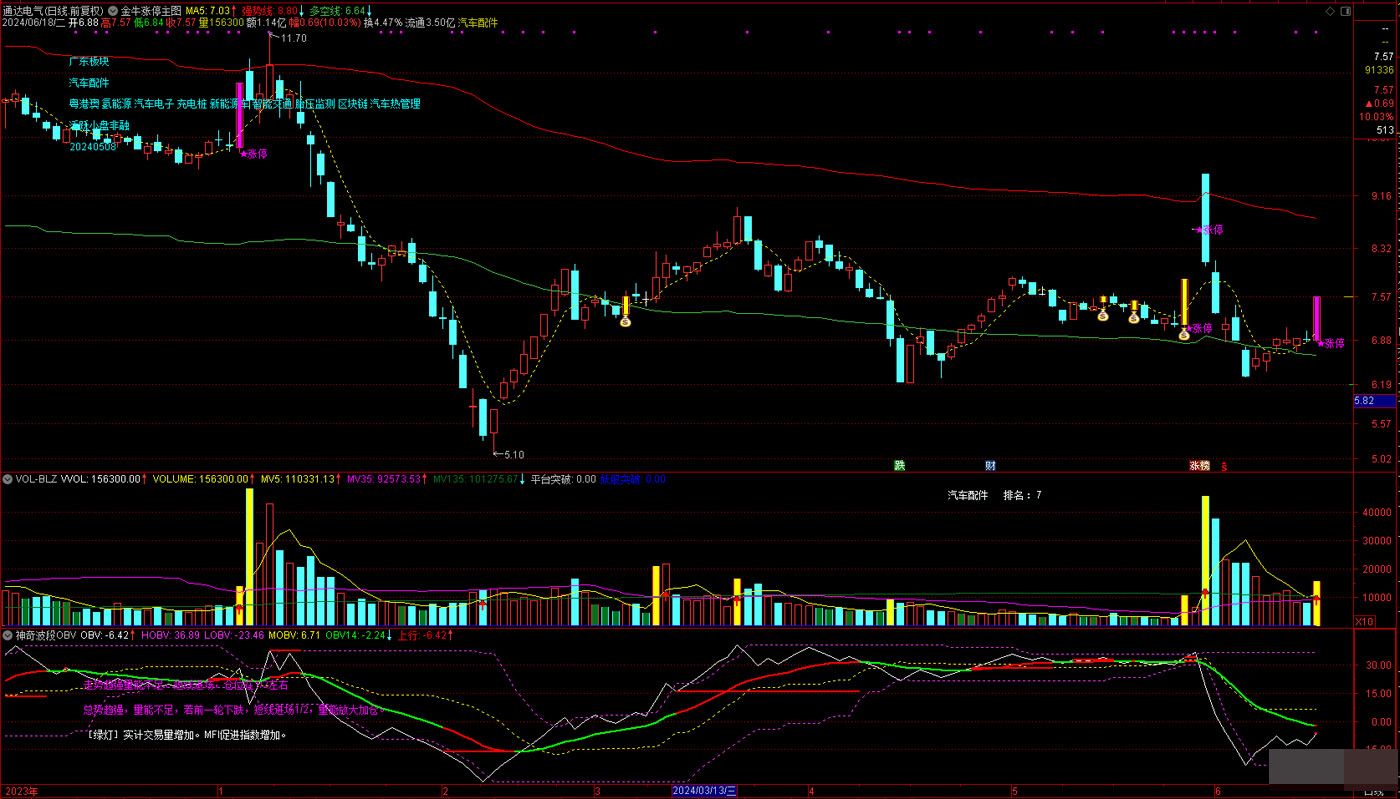Click the 8.32 price axis label
The width and height of the screenshot is (1400, 799).
click(x=1384, y=248)
